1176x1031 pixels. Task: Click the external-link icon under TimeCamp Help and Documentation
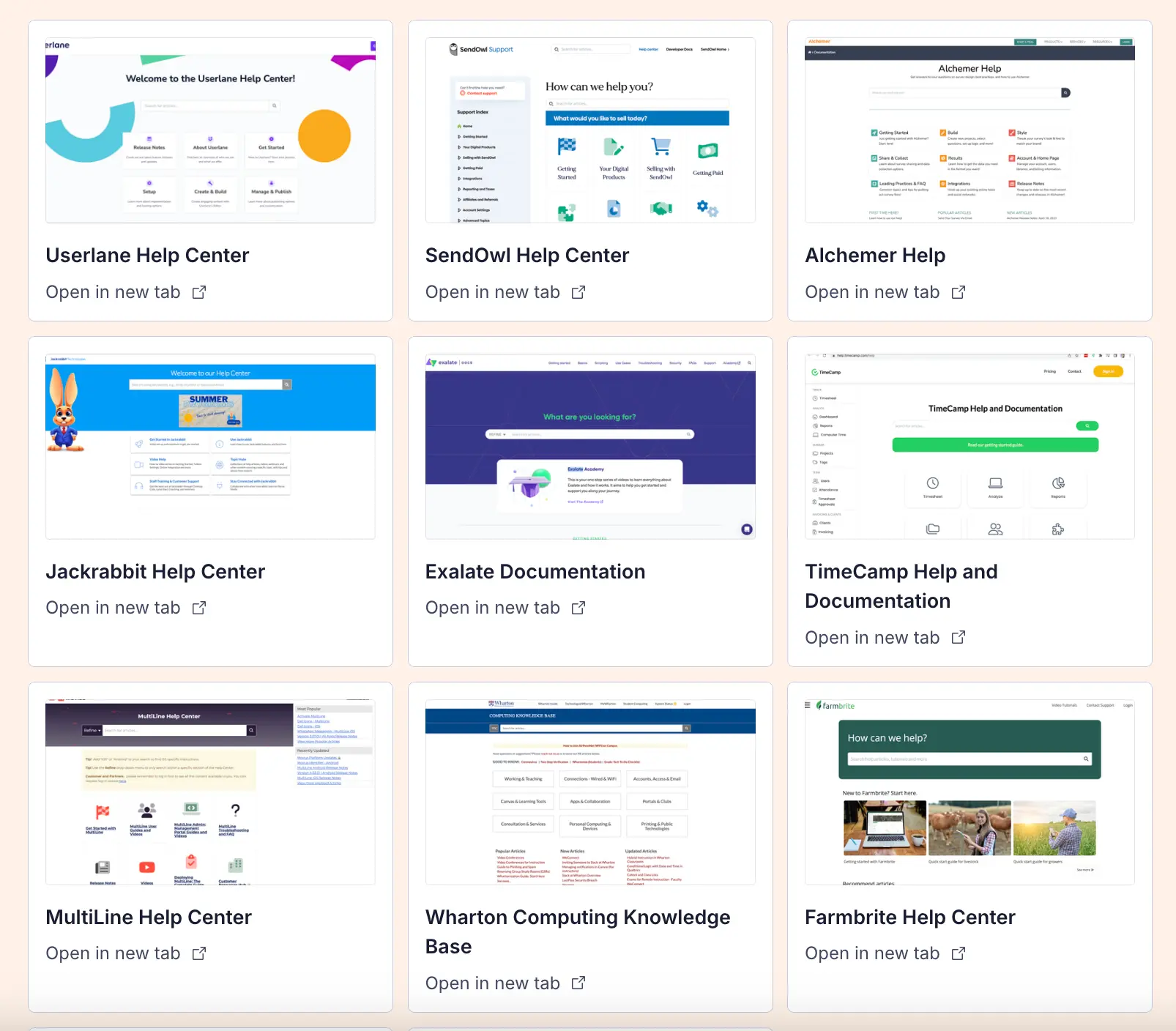(959, 638)
